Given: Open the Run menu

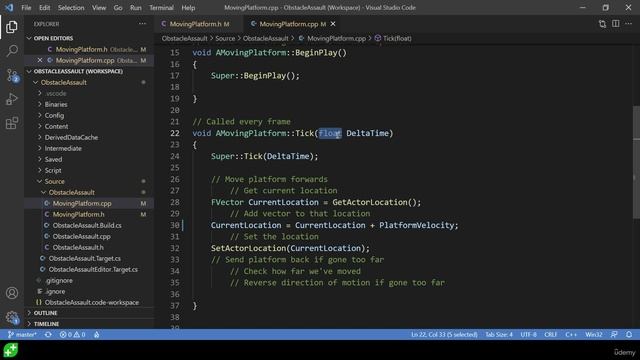Looking at the screenshot, I should point(136,8).
